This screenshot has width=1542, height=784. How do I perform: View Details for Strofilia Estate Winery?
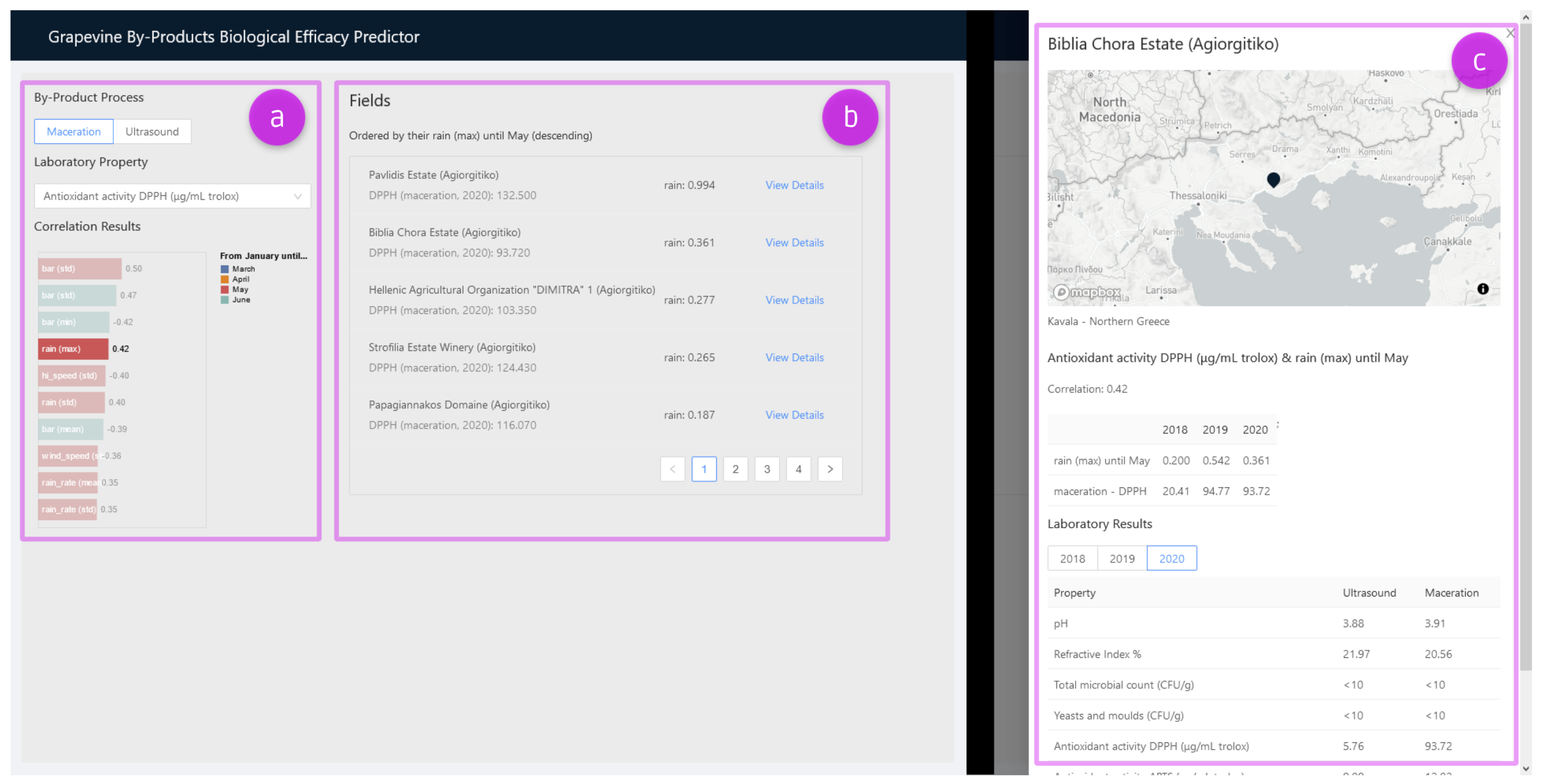[794, 358]
